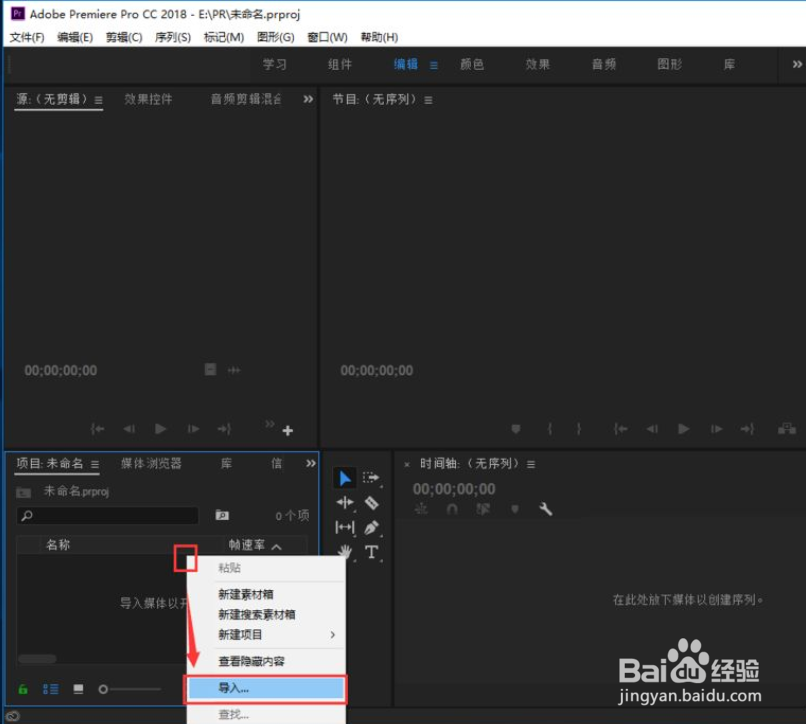This screenshot has height=724, width=806.
Task: Mark In point in program monitor
Action: (x=549, y=428)
